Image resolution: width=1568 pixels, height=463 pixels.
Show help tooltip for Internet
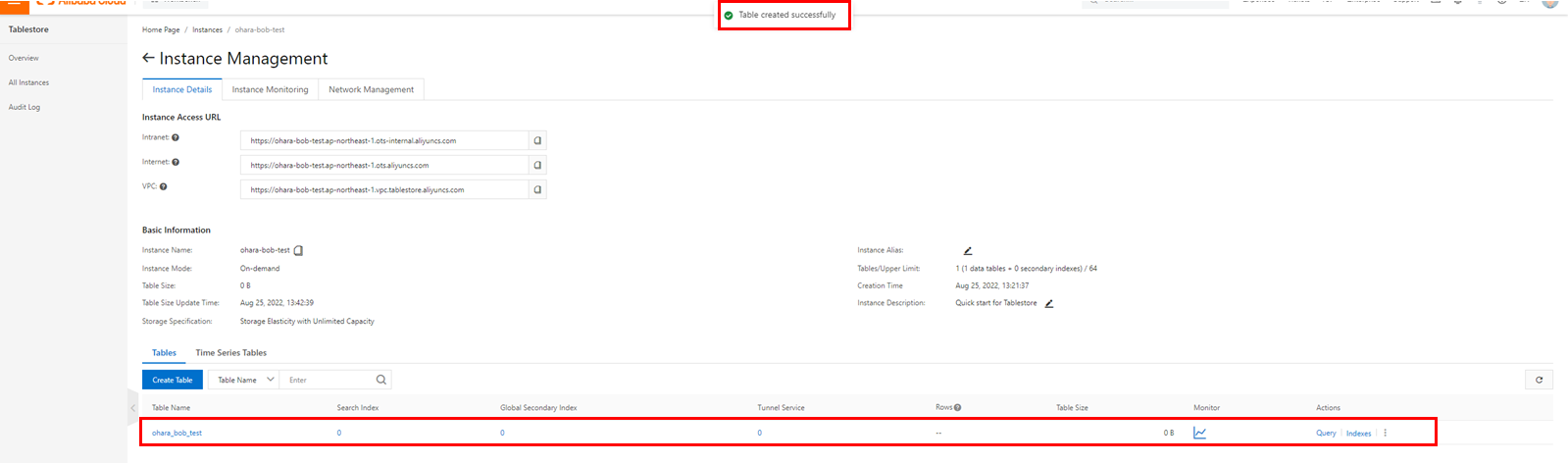pyautogui.click(x=176, y=162)
